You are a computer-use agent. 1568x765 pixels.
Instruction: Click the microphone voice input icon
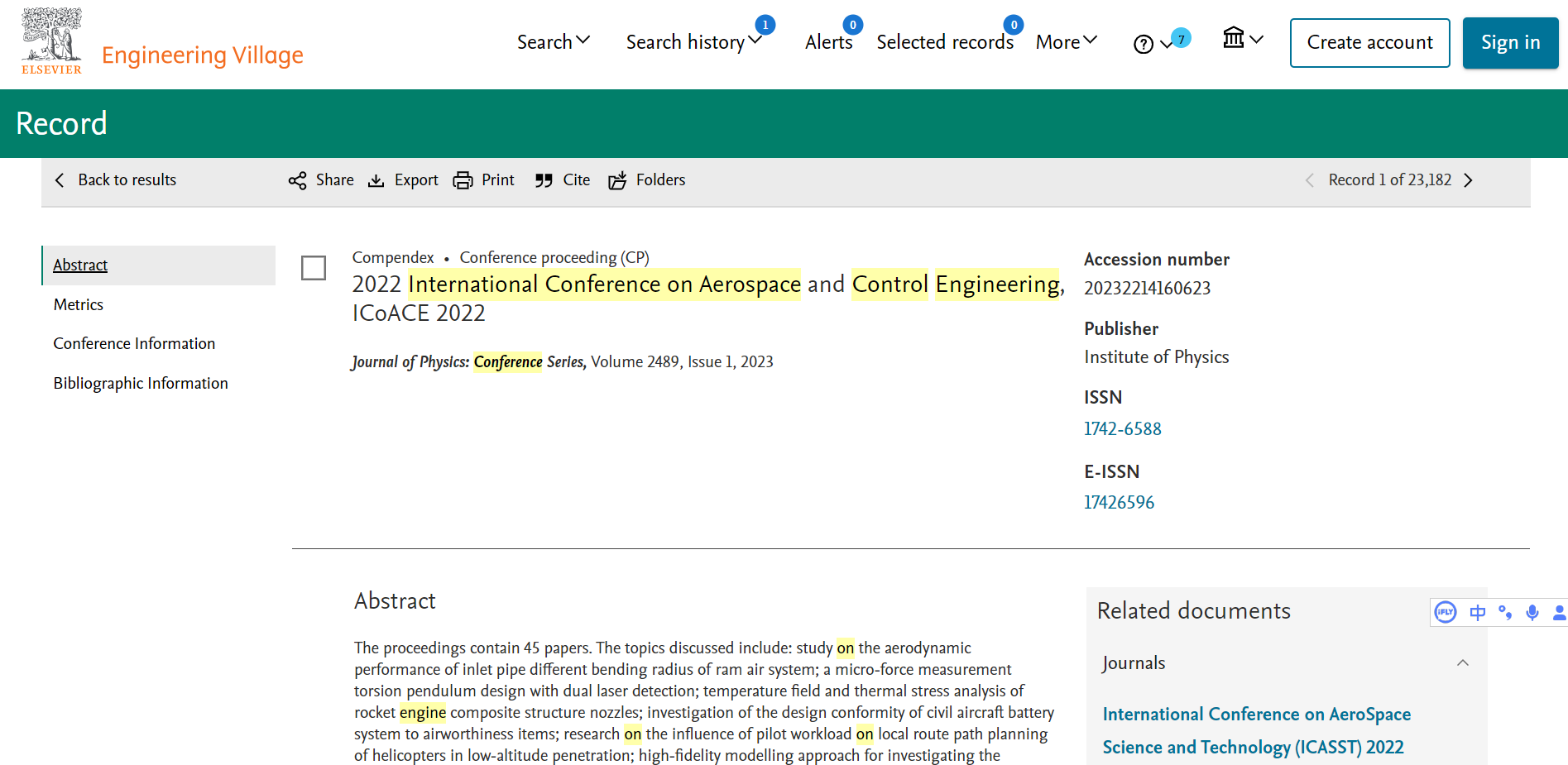[1532, 612]
